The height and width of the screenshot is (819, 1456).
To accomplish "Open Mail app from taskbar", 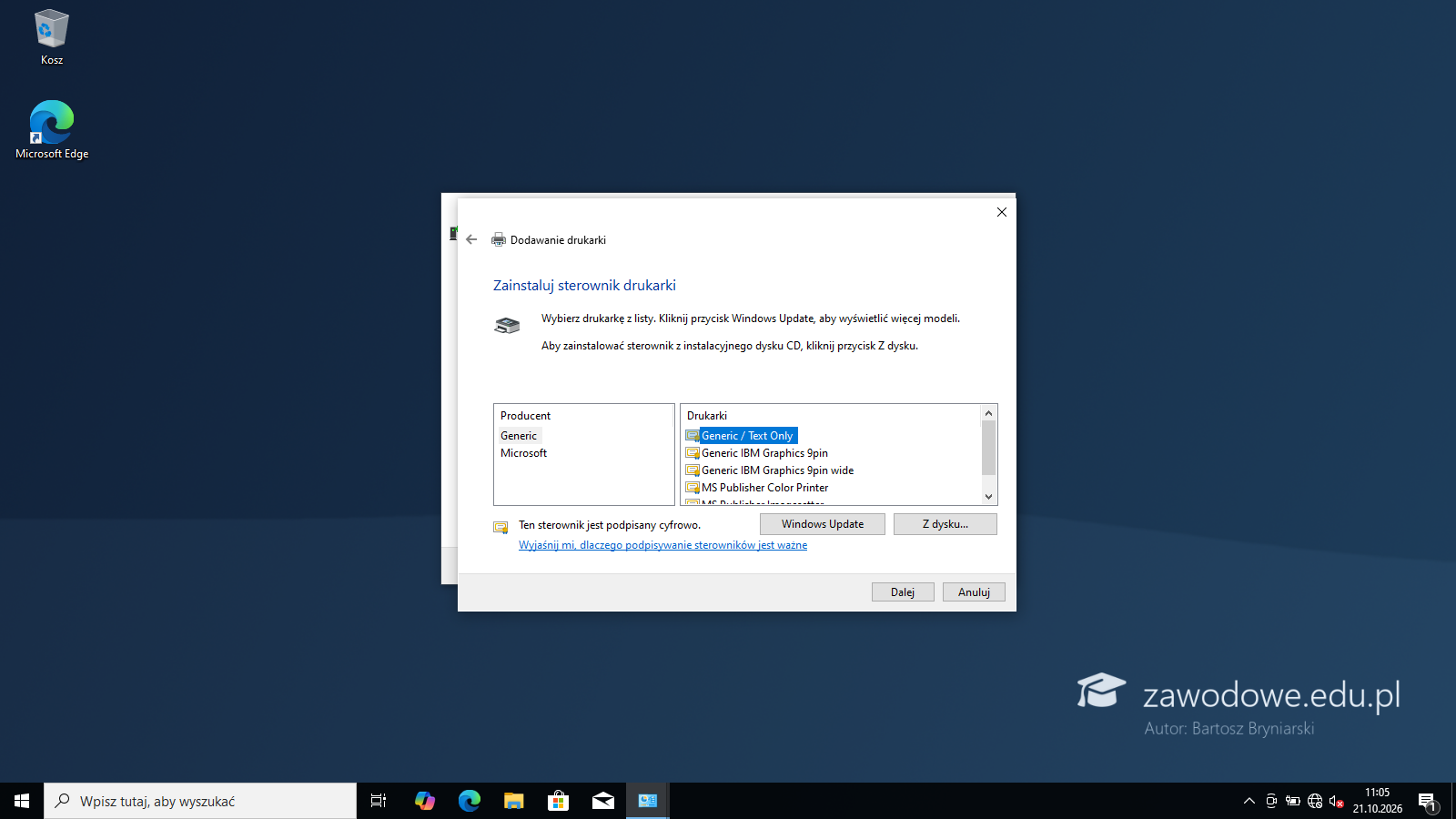I will [603, 801].
